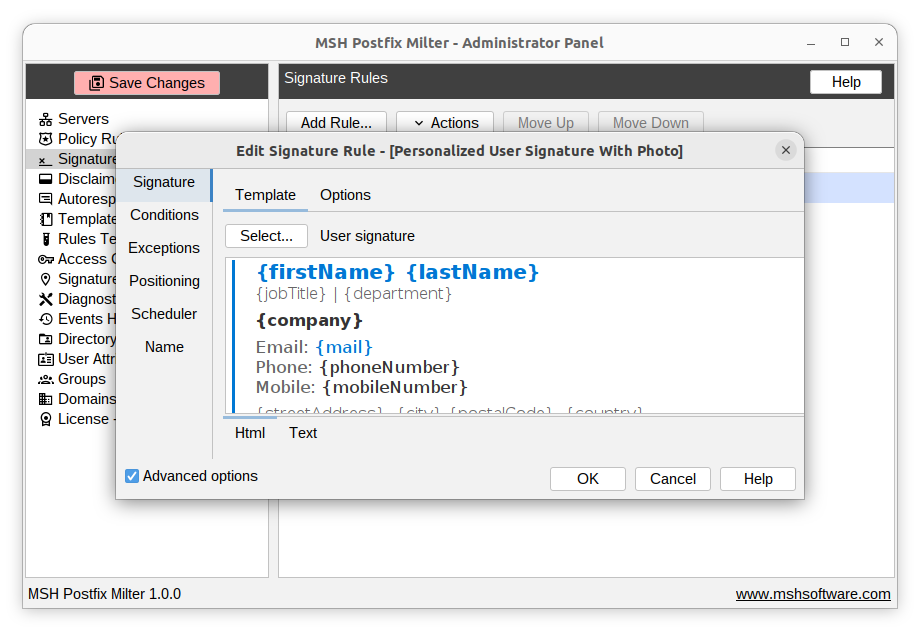Click the {mail} placeholder link

[344, 347]
